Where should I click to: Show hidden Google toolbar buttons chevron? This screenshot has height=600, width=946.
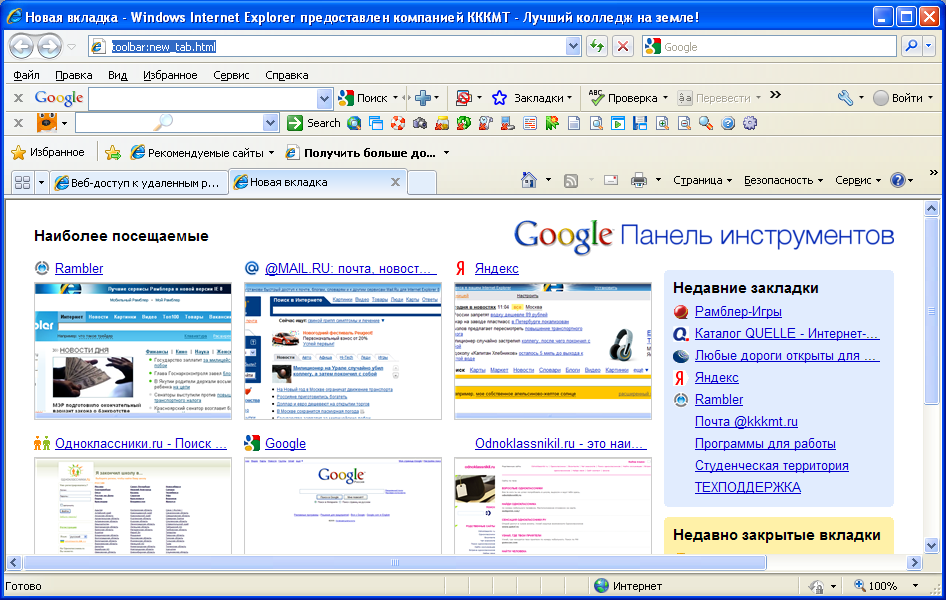(x=775, y=95)
